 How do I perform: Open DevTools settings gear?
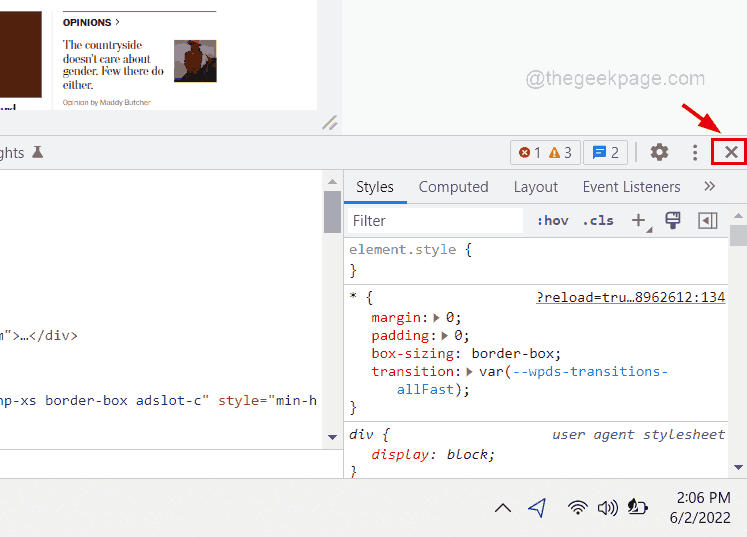pos(659,152)
